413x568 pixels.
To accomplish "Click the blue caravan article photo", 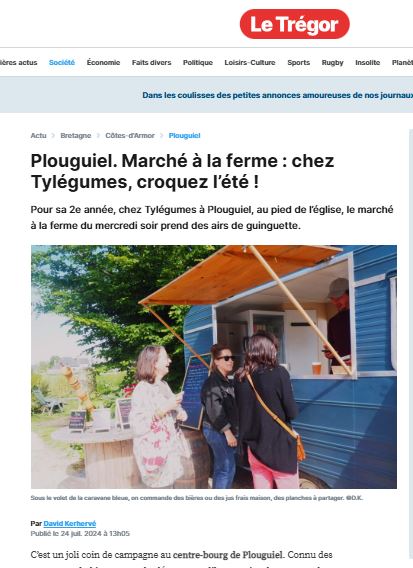I will tap(214, 367).
